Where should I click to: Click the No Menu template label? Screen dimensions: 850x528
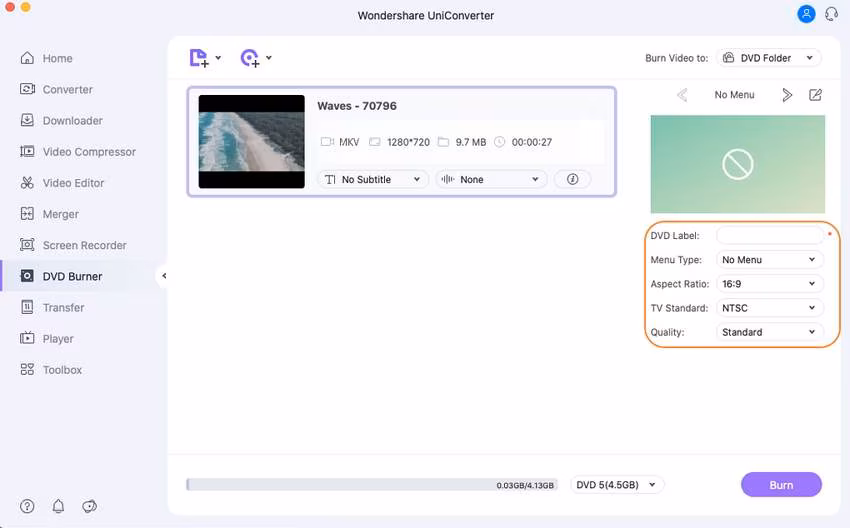coord(734,95)
